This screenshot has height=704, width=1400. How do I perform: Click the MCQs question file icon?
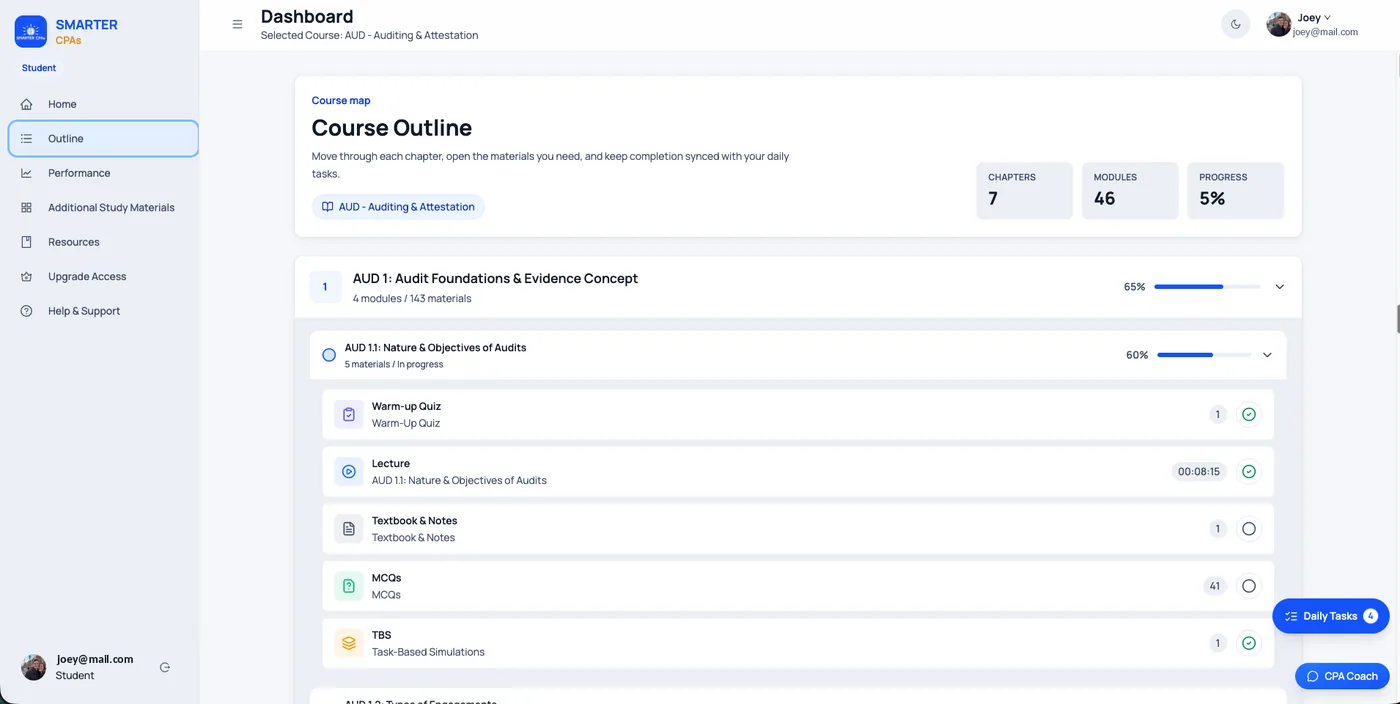349,586
